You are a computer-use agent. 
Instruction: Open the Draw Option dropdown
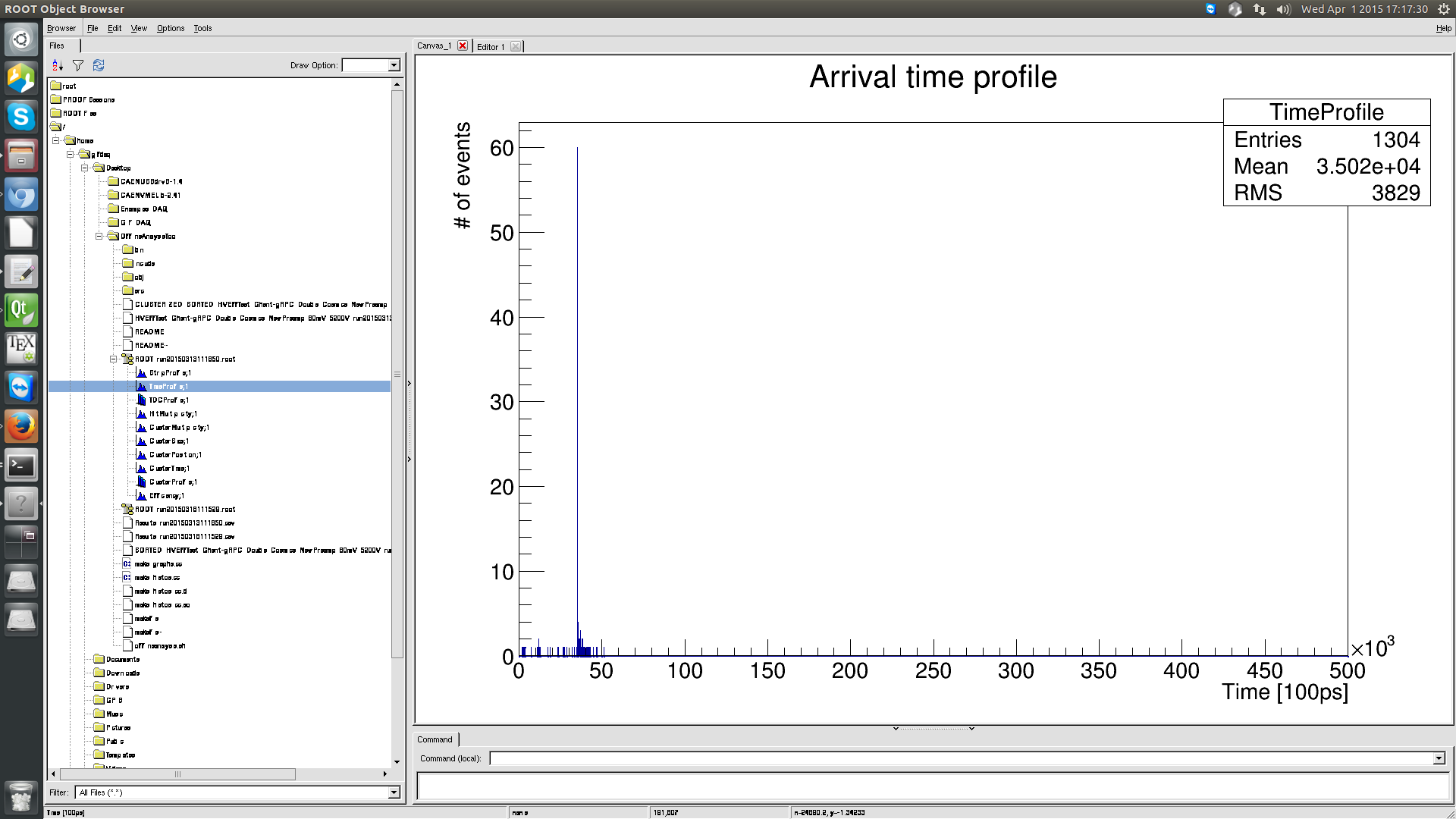(x=394, y=66)
